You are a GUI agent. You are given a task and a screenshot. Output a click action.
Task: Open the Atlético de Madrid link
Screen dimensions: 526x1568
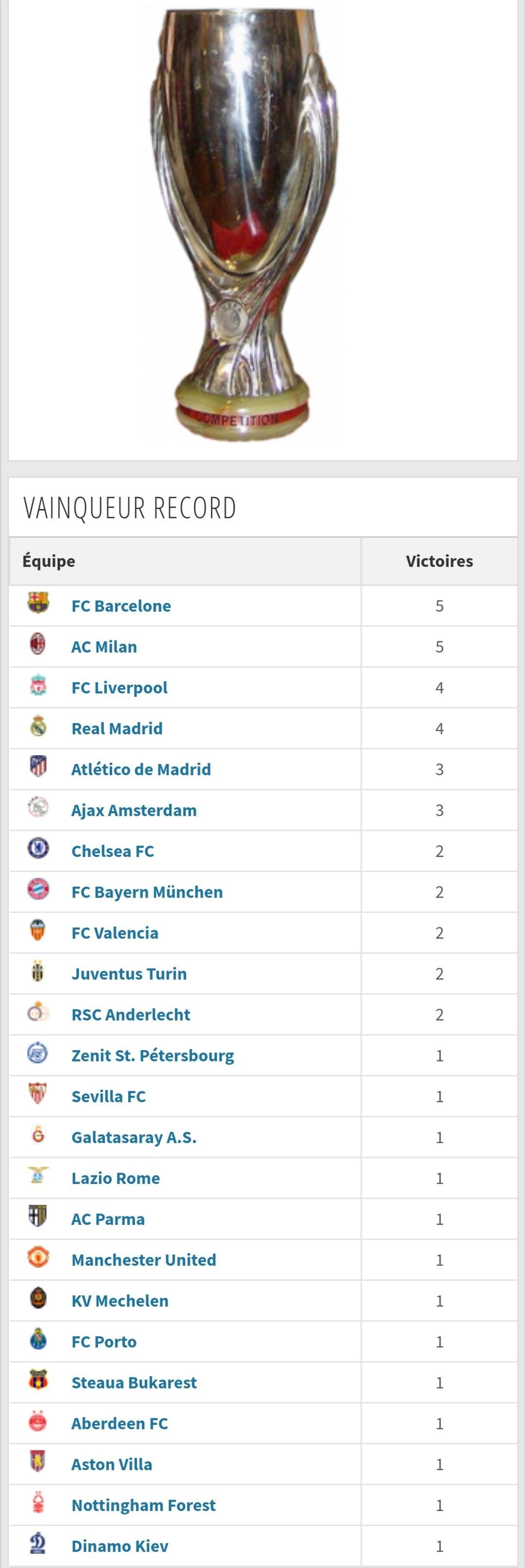(141, 769)
